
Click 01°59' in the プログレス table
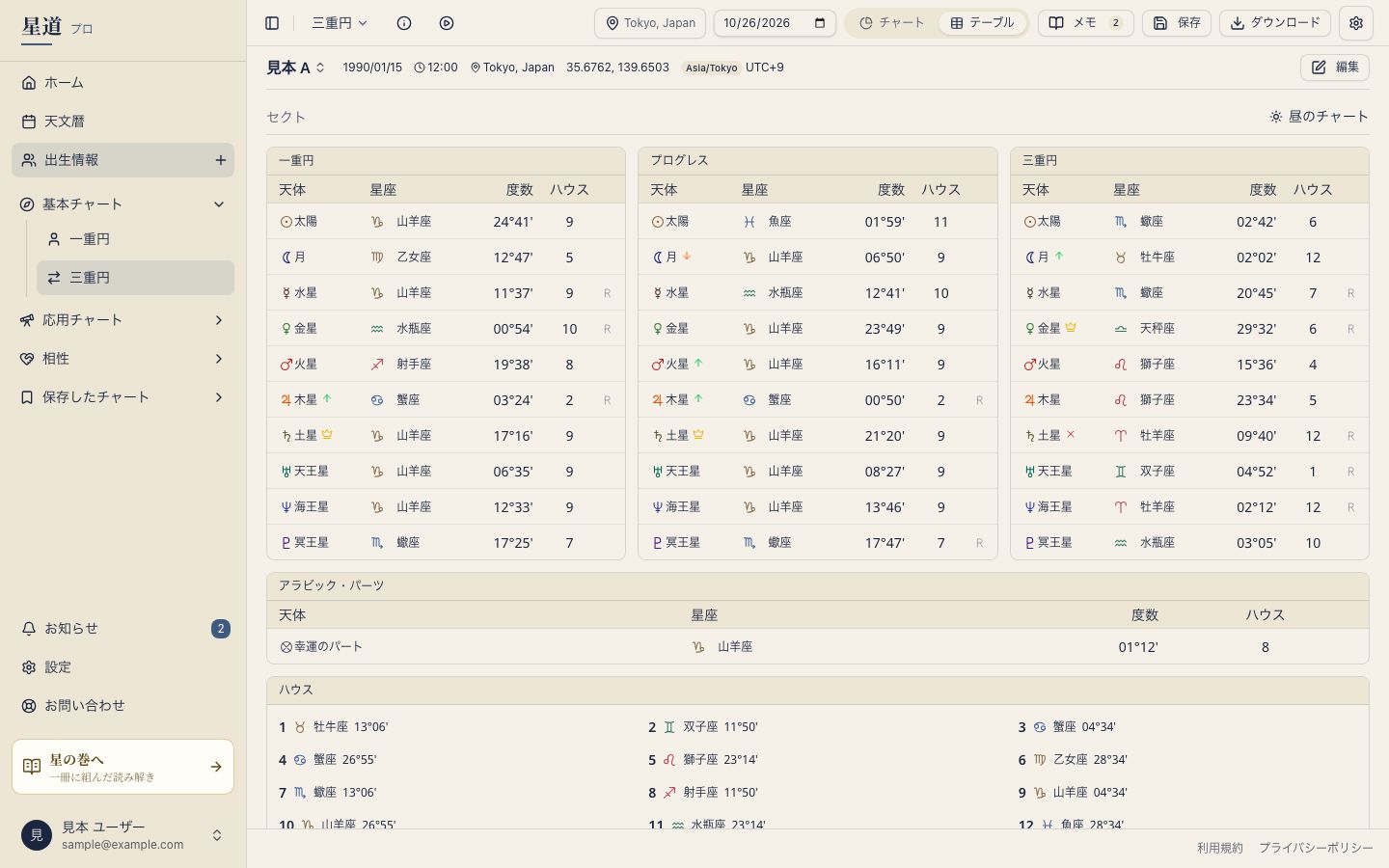coord(885,222)
